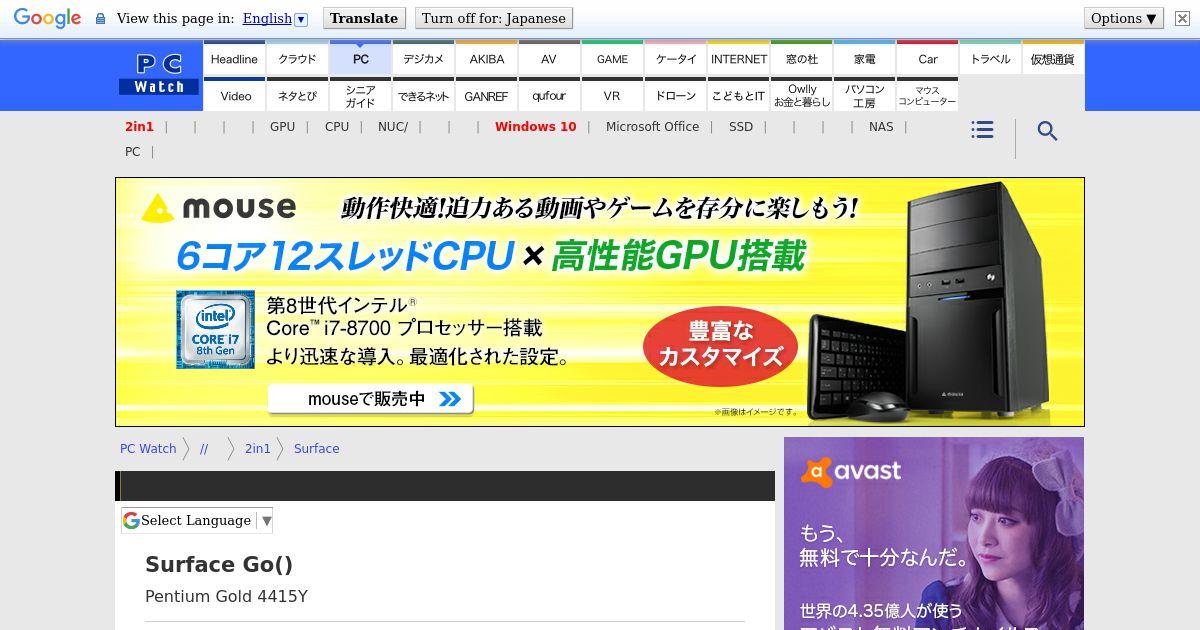Viewport: 1200px width, 630px height.
Task: Click the 2in1 topic link
Action: pos(139,126)
